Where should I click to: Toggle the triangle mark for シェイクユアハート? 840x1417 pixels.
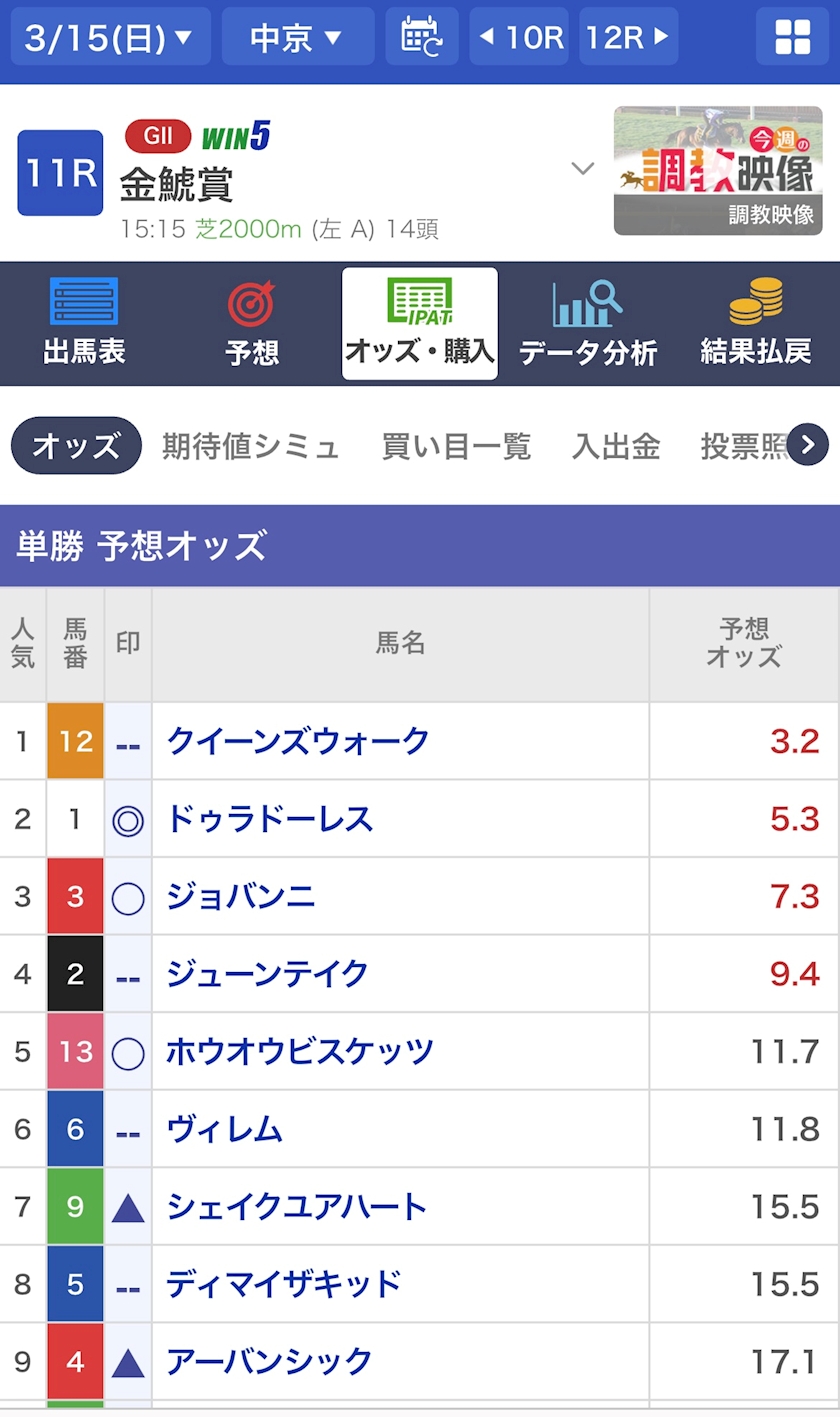coord(128,1208)
